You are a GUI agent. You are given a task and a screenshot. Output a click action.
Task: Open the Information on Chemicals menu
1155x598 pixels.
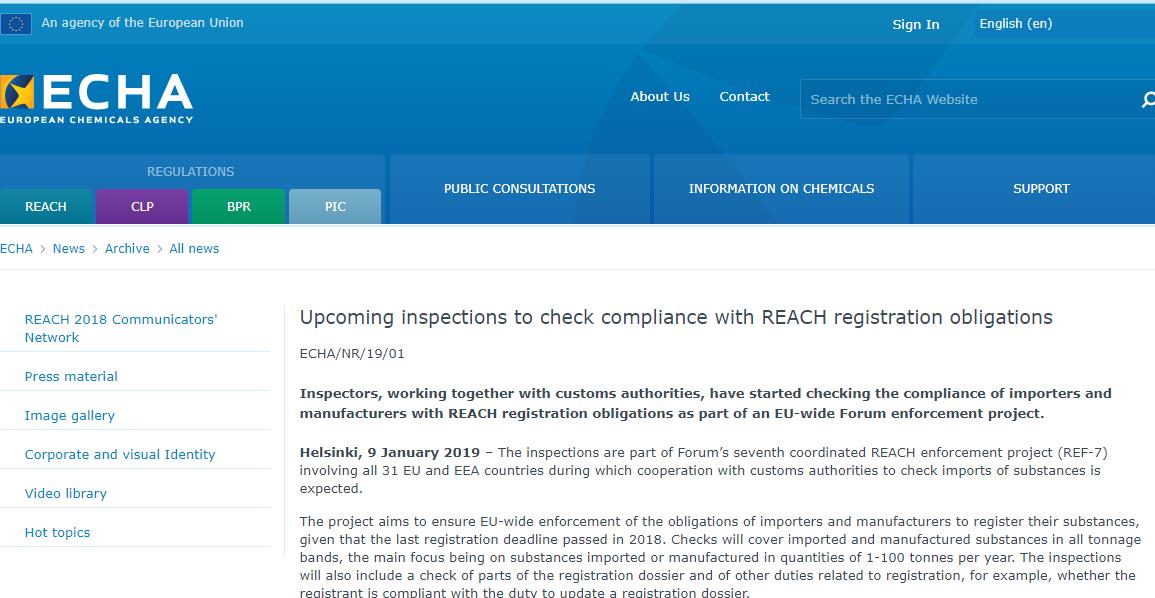pyautogui.click(x=781, y=189)
